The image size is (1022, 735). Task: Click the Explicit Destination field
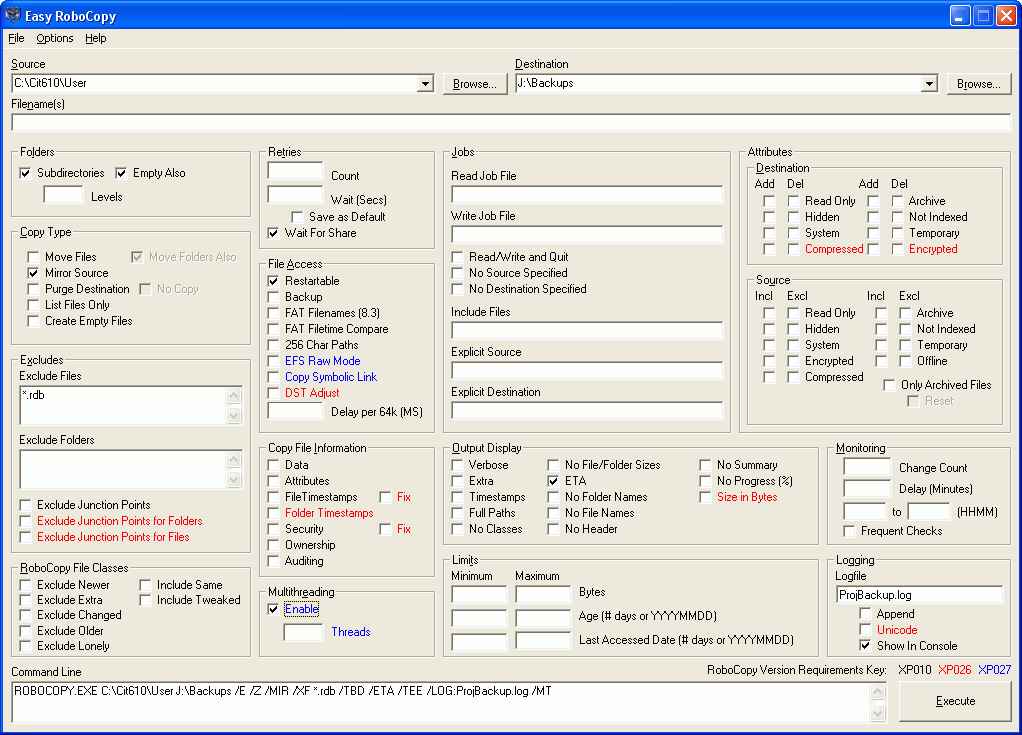(x=587, y=411)
